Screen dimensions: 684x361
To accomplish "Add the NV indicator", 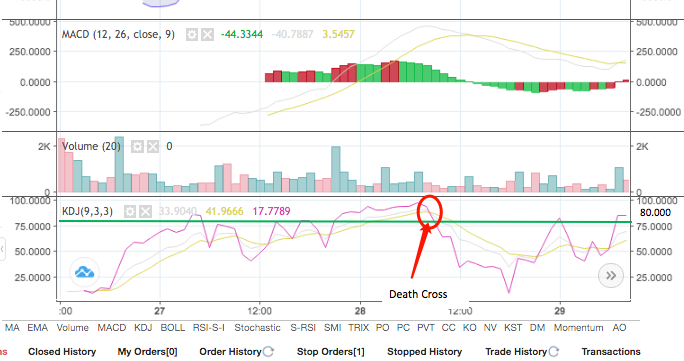I will [490, 328].
